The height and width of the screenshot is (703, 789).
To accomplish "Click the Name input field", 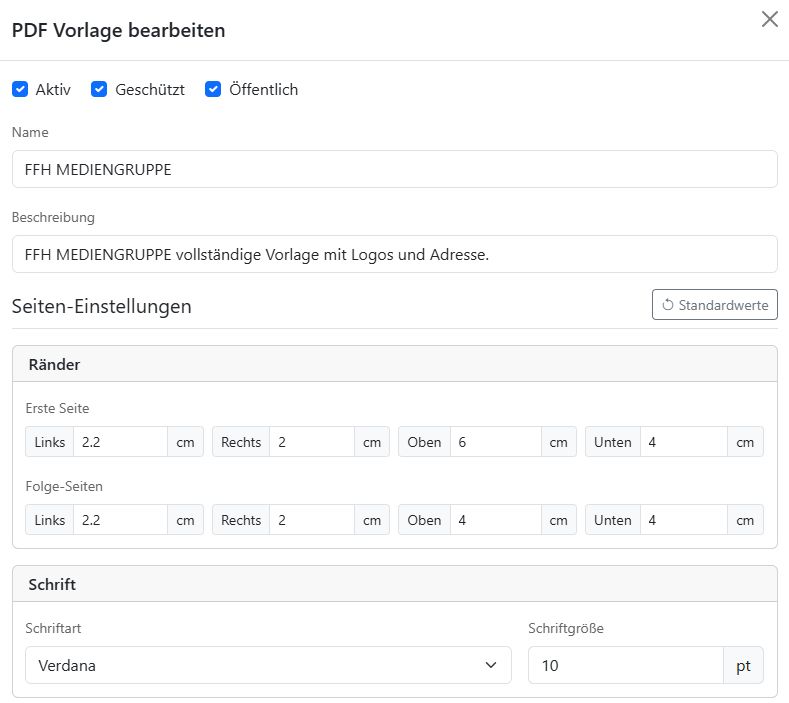I will coord(394,169).
